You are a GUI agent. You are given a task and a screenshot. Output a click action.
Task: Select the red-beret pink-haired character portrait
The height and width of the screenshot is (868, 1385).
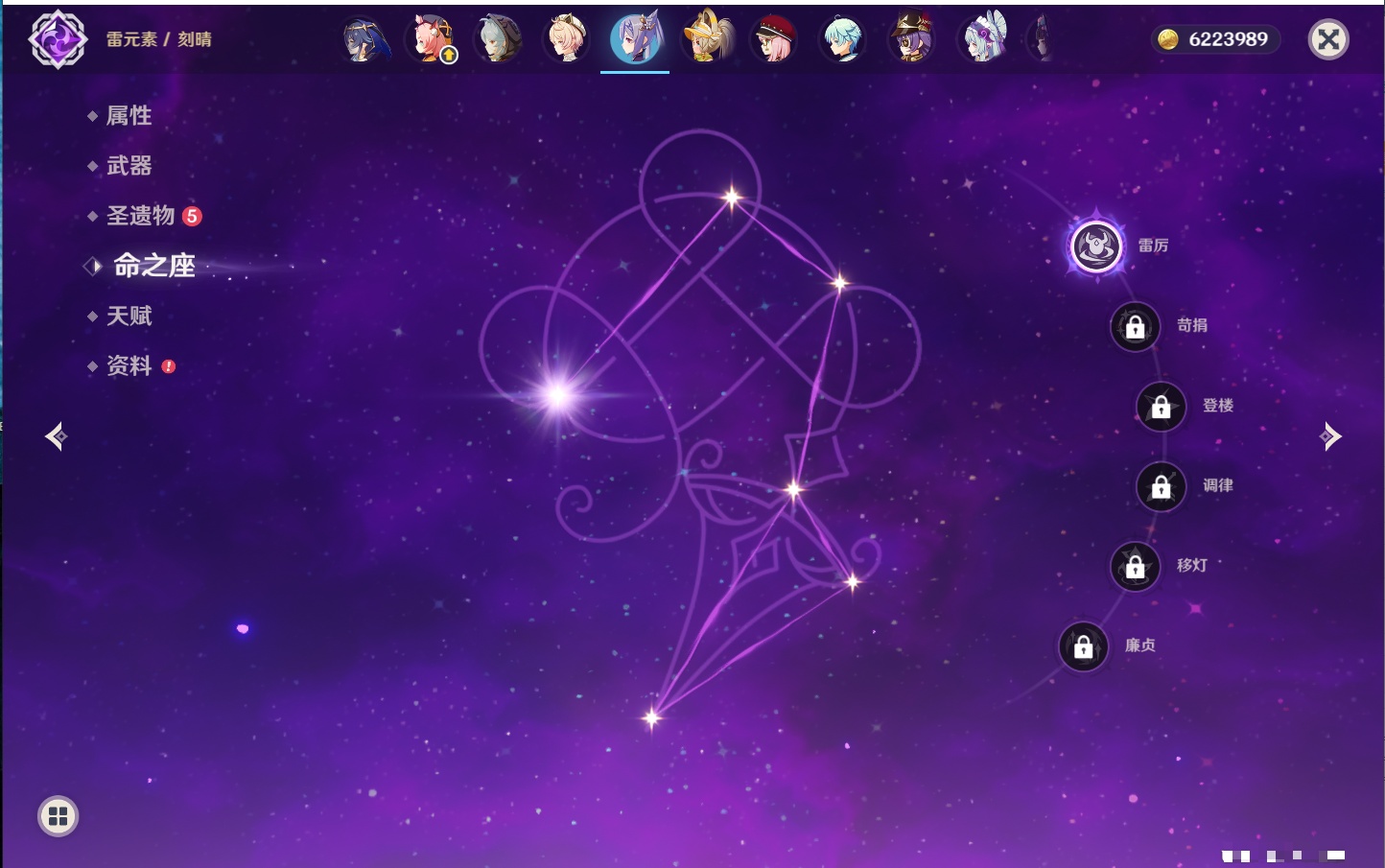[773, 39]
